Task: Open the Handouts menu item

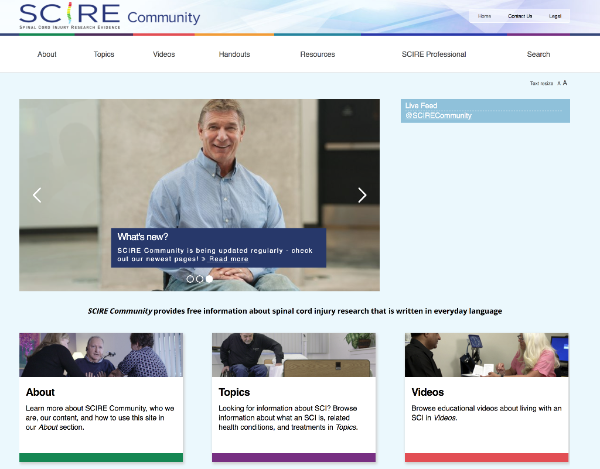Action: click(x=234, y=54)
